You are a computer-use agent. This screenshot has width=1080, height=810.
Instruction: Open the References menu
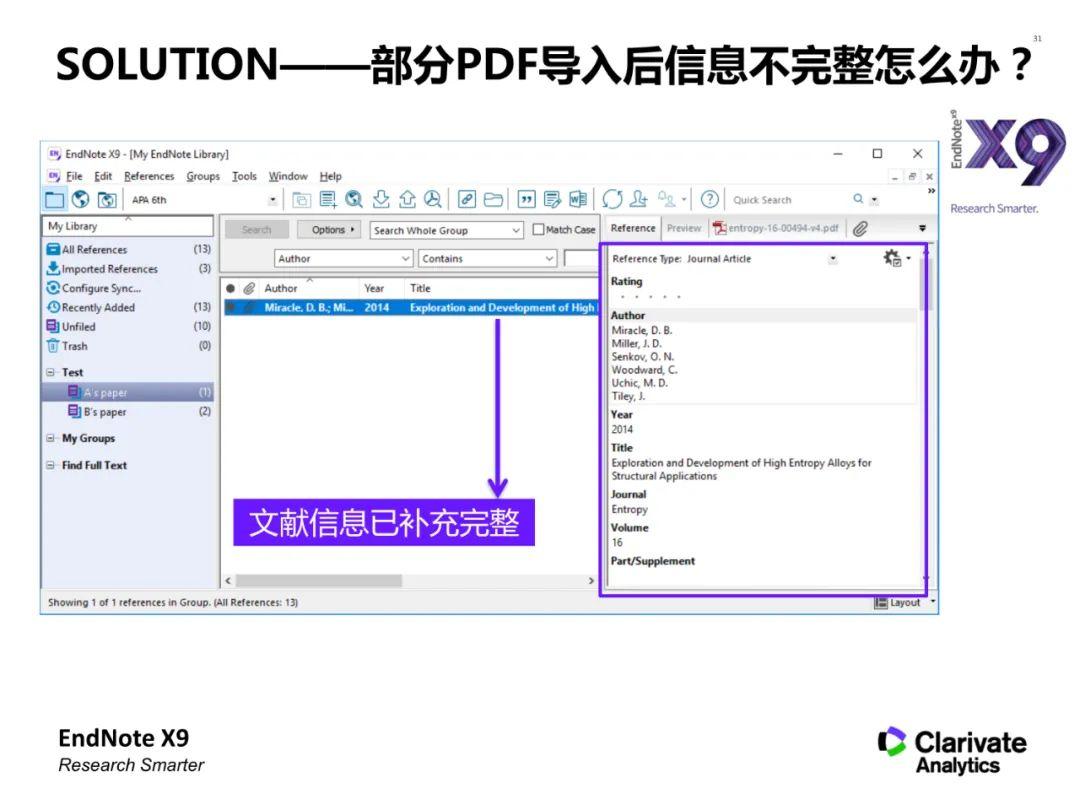click(148, 175)
